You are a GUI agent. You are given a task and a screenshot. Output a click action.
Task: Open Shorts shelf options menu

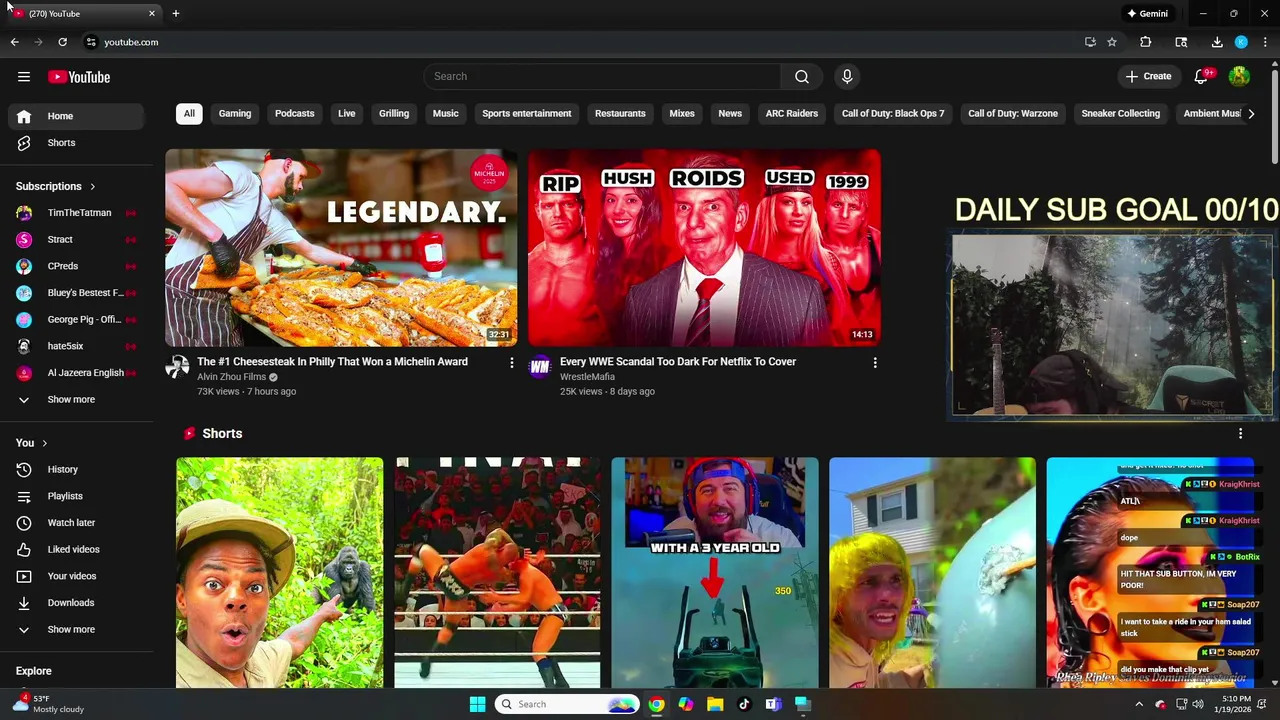tap(1241, 434)
